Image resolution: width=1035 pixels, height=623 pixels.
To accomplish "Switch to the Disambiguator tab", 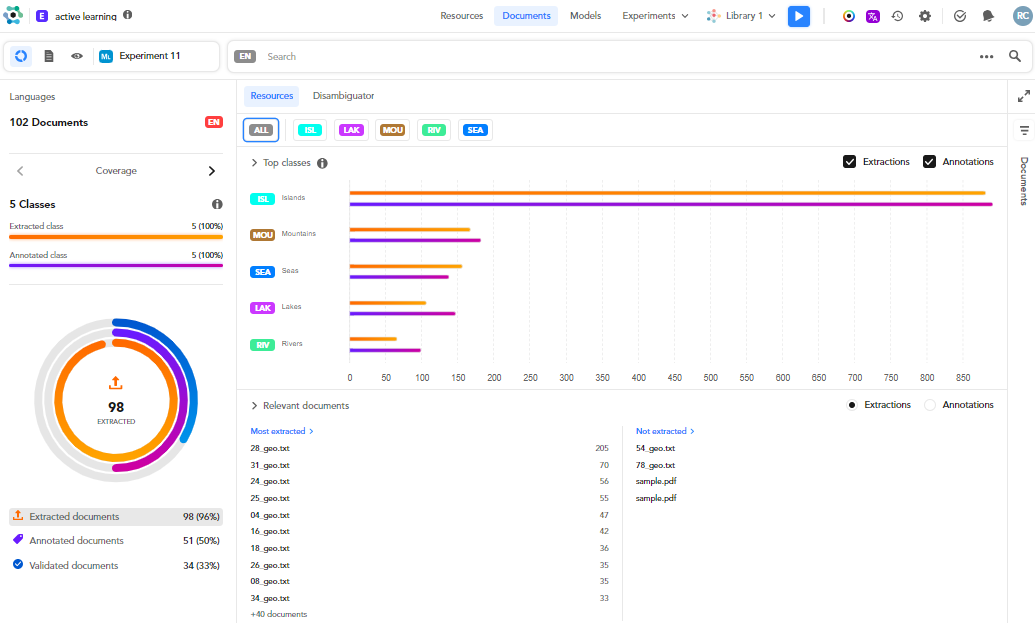I will (x=343, y=96).
